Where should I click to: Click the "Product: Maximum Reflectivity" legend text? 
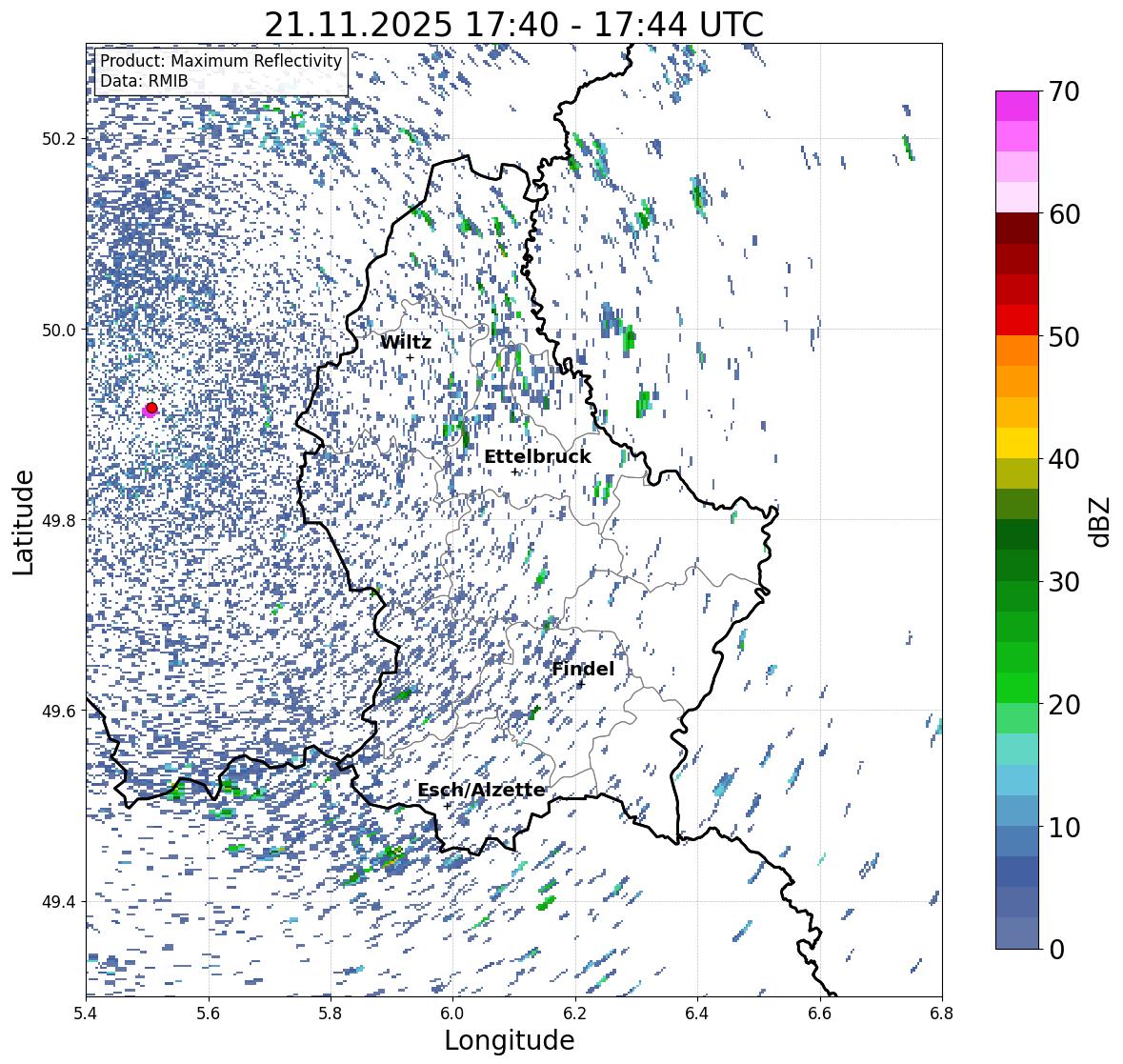[221, 61]
